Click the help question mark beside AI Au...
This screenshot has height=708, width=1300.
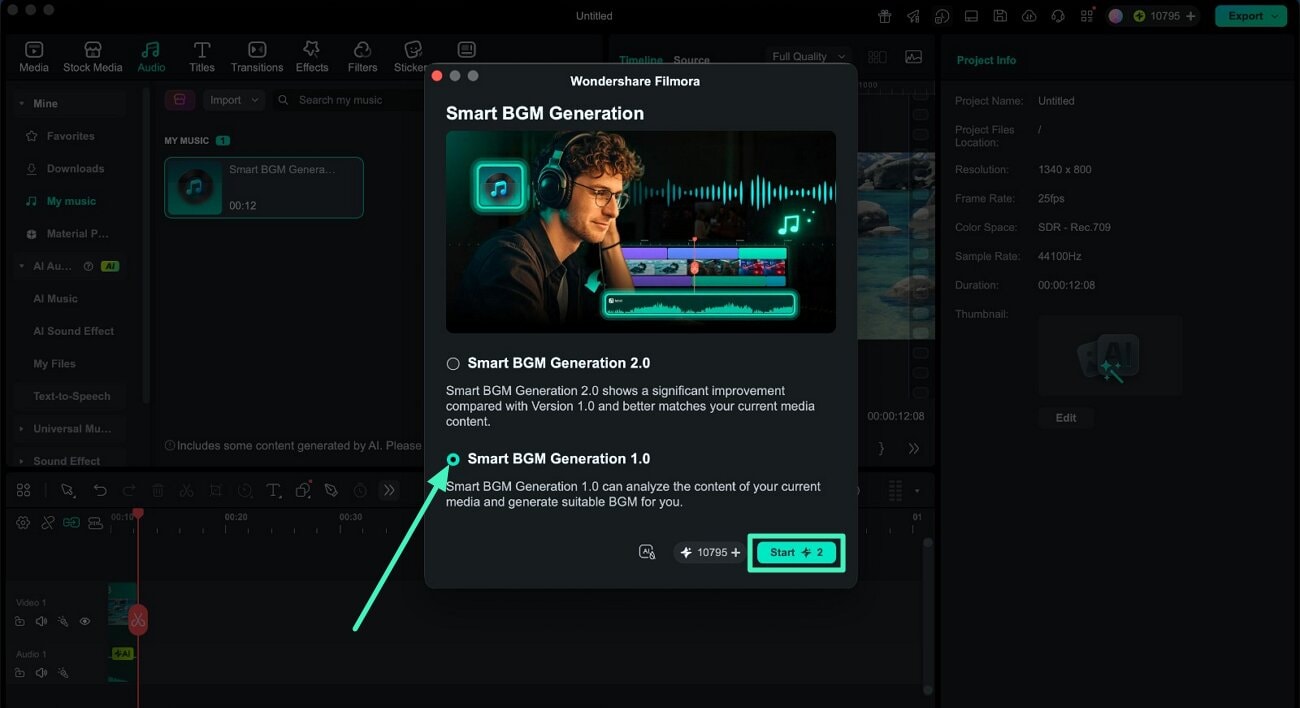[88, 266]
